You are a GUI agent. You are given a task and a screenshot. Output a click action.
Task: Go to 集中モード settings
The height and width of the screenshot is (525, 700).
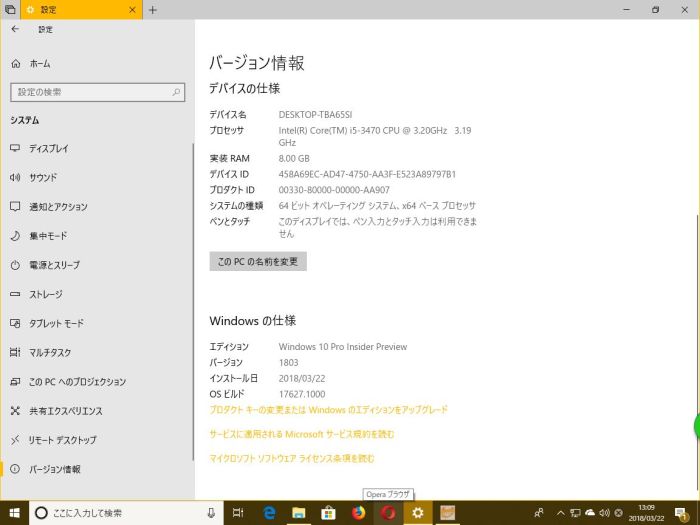point(47,236)
